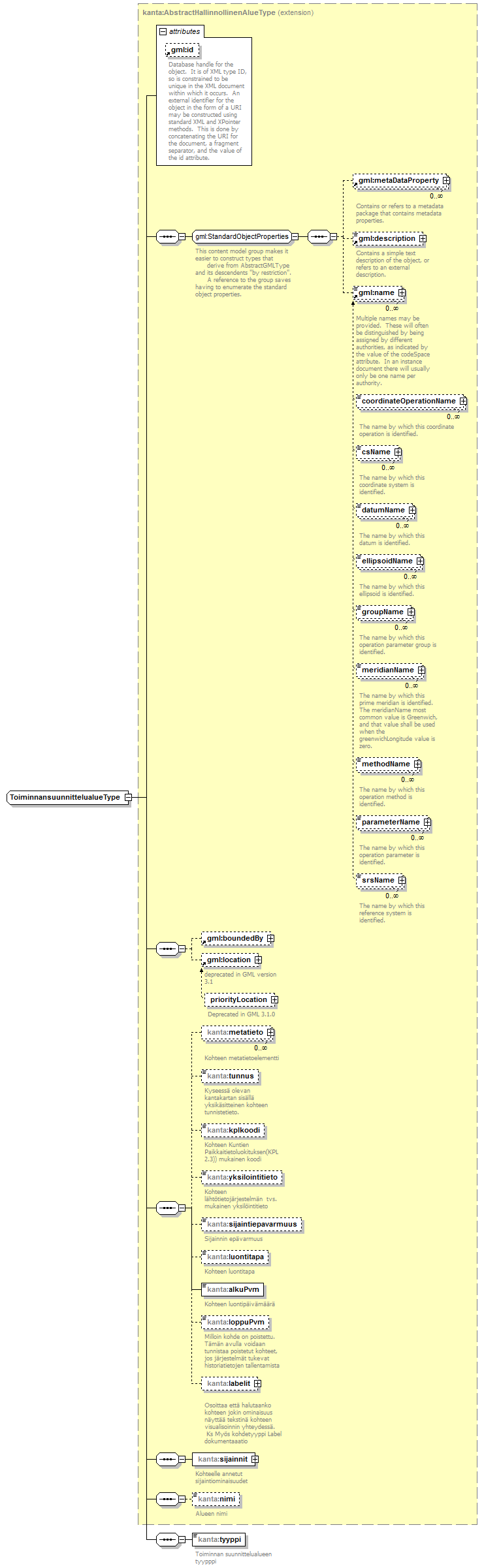
Task: Select kanta:tyyppi element
Action: [x=219, y=1539]
